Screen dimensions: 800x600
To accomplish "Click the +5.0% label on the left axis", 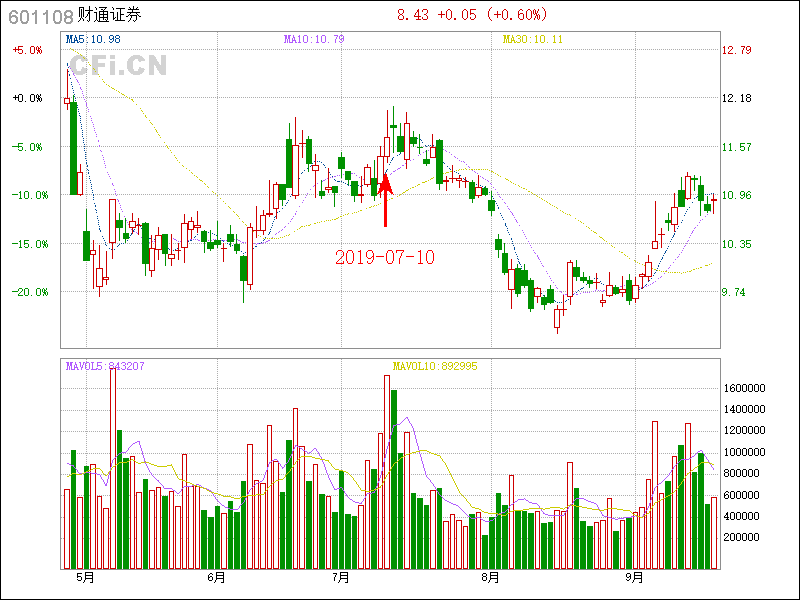I will point(27,50).
